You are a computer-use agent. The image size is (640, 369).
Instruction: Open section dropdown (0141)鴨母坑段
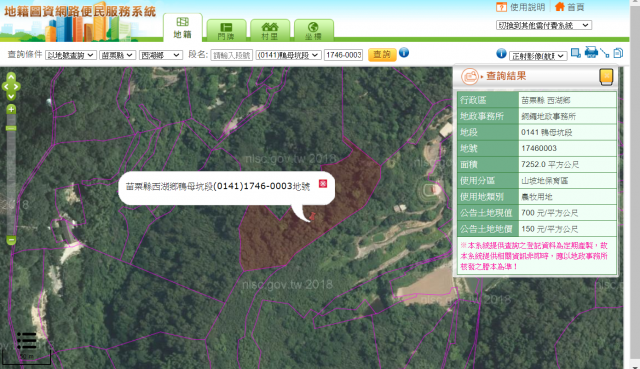(x=289, y=55)
